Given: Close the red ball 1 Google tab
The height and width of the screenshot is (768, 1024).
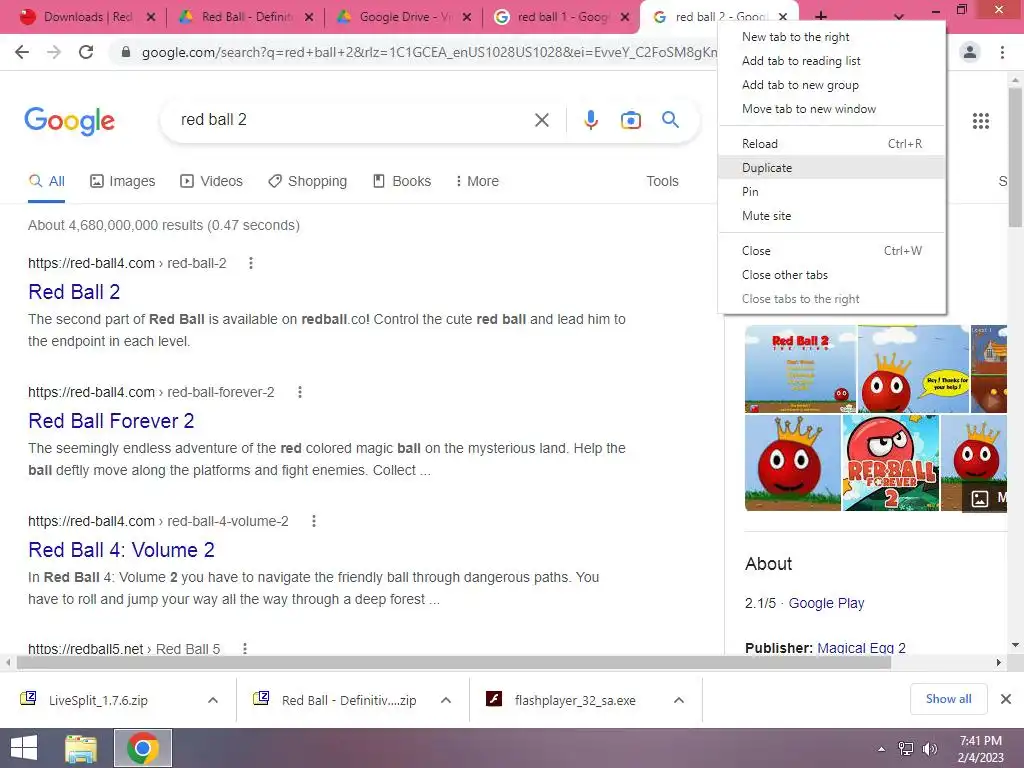Looking at the screenshot, I should [x=625, y=17].
